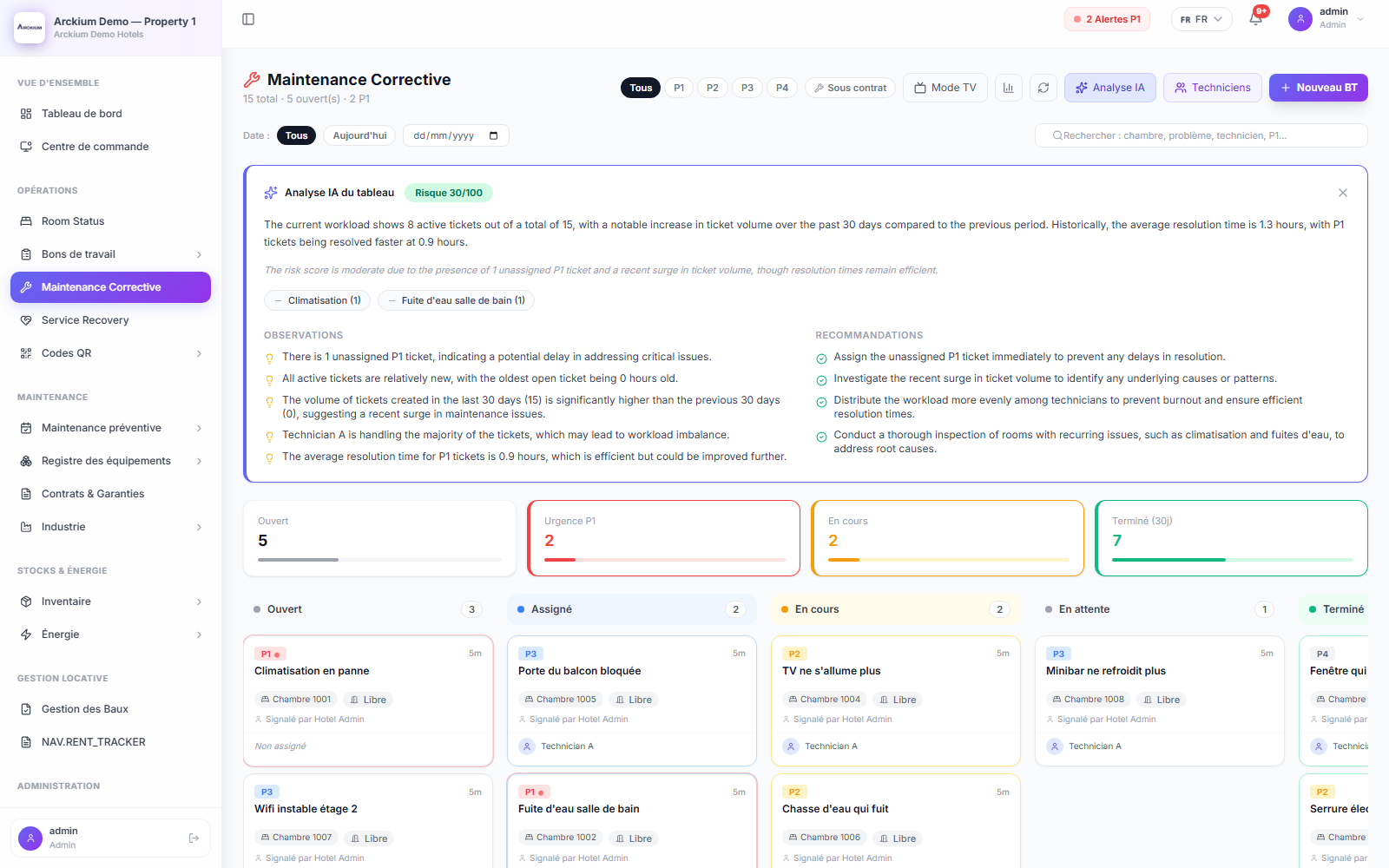The image size is (1389, 868).
Task: Open the Minibar ne refroidit plus ticket
Action: [1161, 700]
